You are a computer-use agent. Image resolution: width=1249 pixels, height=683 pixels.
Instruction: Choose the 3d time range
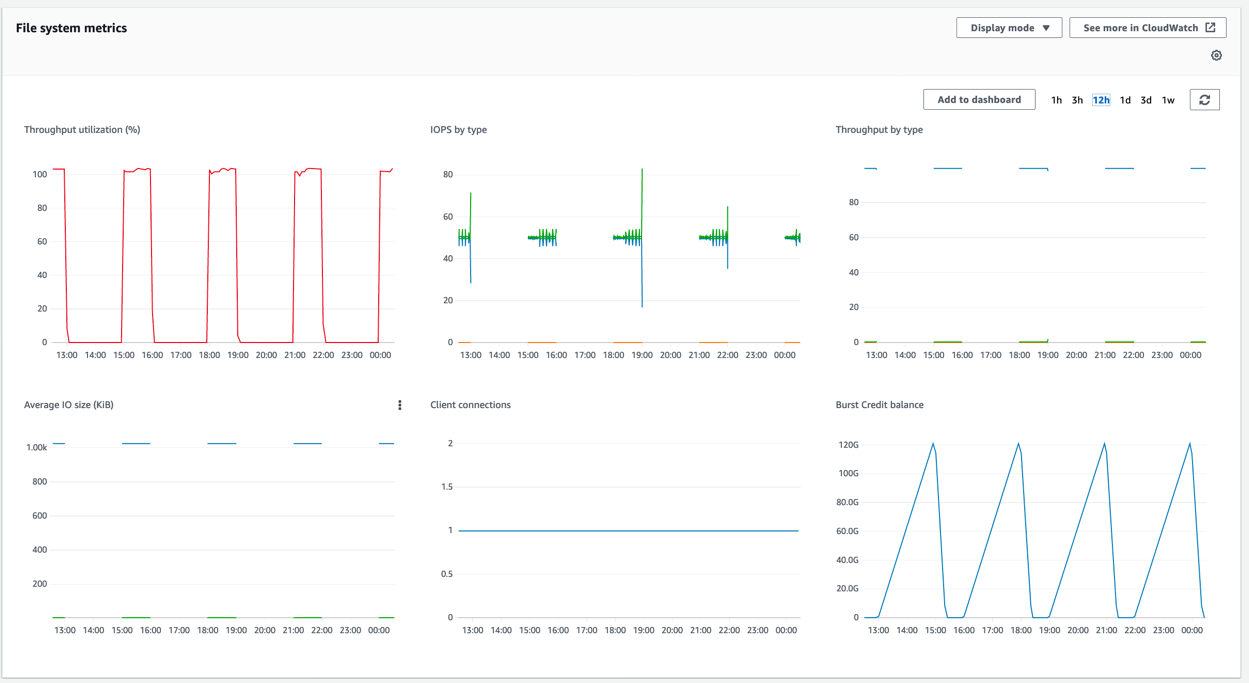[x=1146, y=99]
